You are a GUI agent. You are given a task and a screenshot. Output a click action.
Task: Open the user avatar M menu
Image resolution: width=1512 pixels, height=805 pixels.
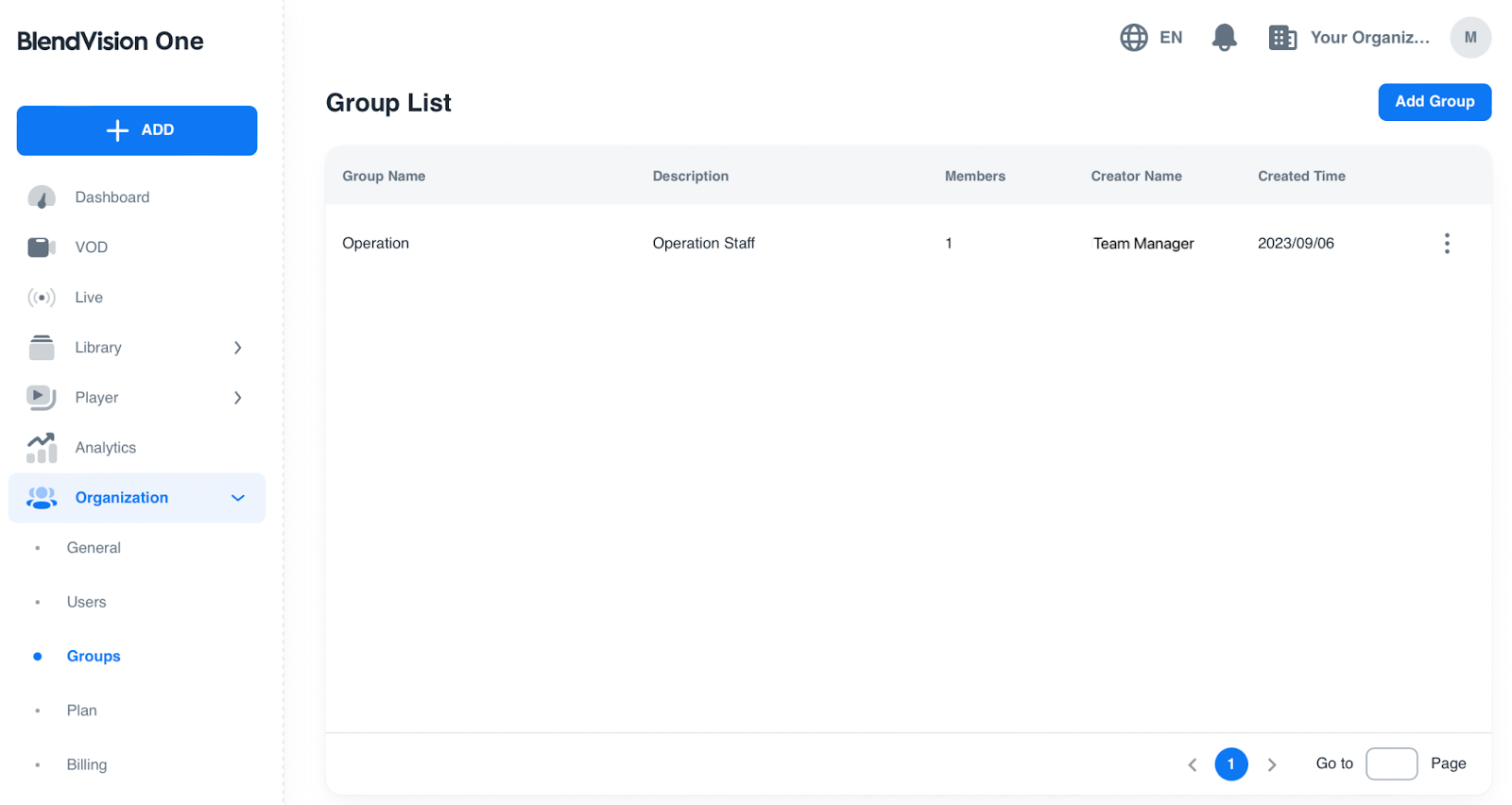pyautogui.click(x=1469, y=38)
